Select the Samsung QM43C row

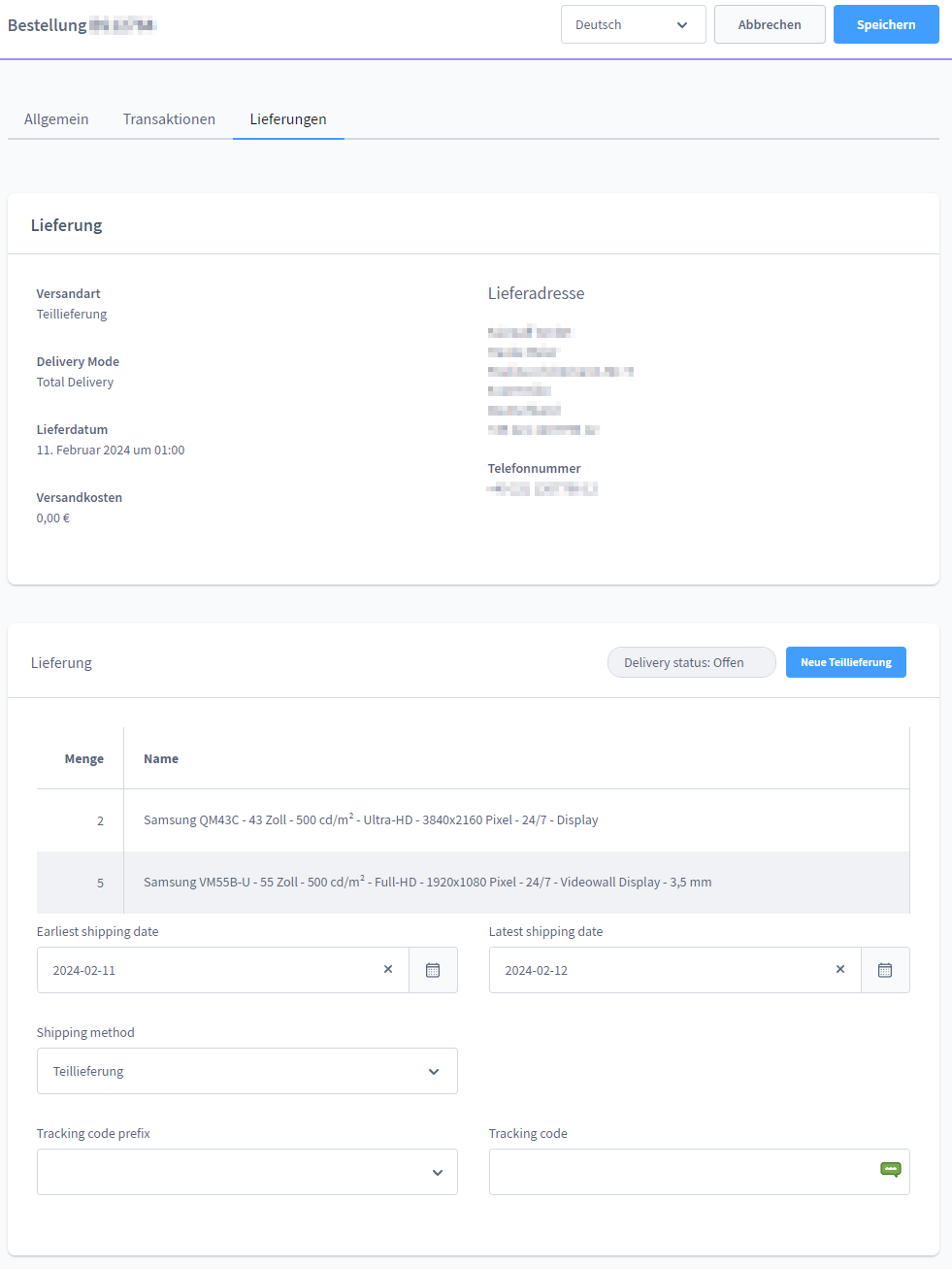(x=371, y=820)
